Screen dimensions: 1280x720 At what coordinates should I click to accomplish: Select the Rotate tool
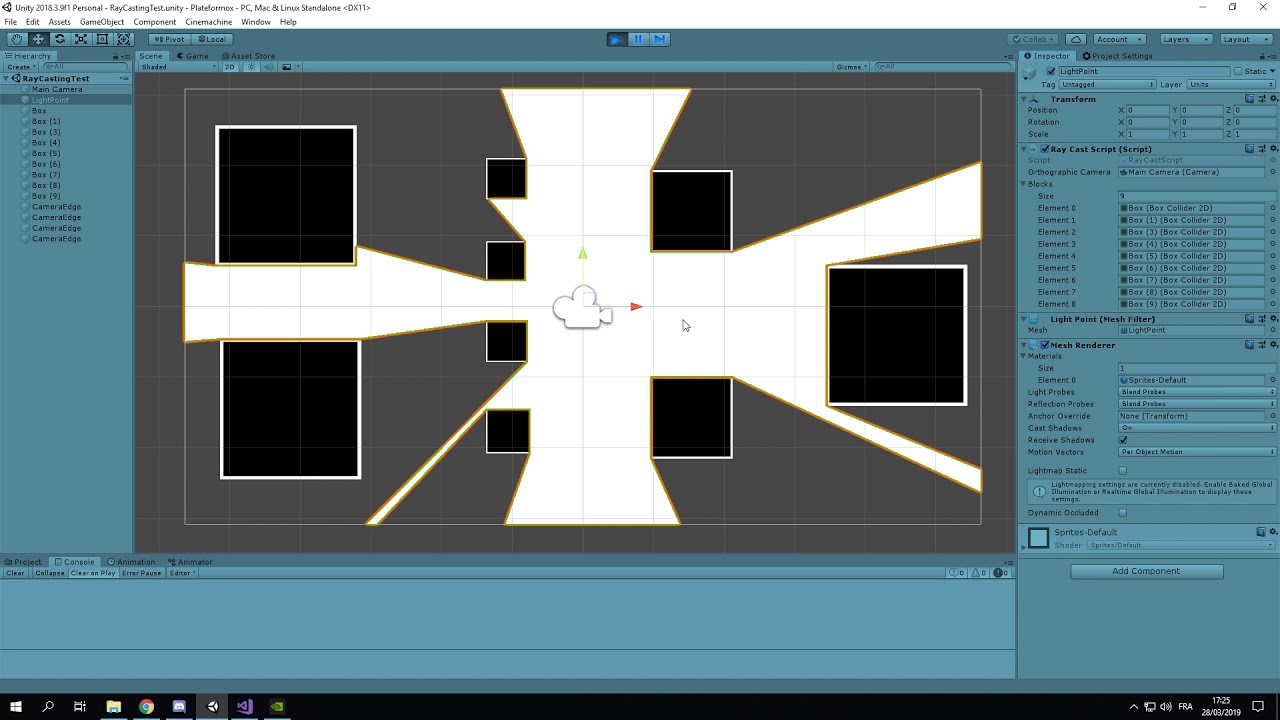tap(59, 38)
